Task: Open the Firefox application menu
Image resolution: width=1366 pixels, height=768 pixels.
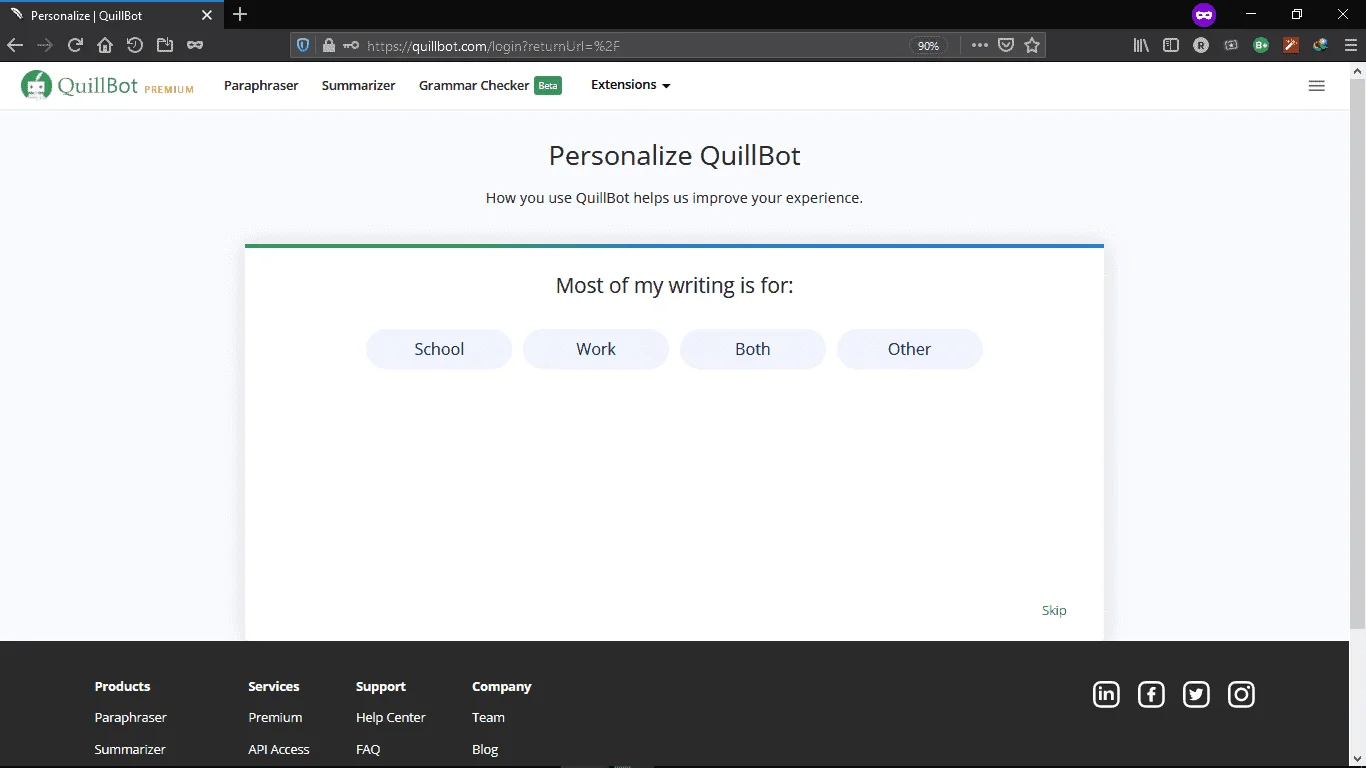Action: coord(1350,45)
